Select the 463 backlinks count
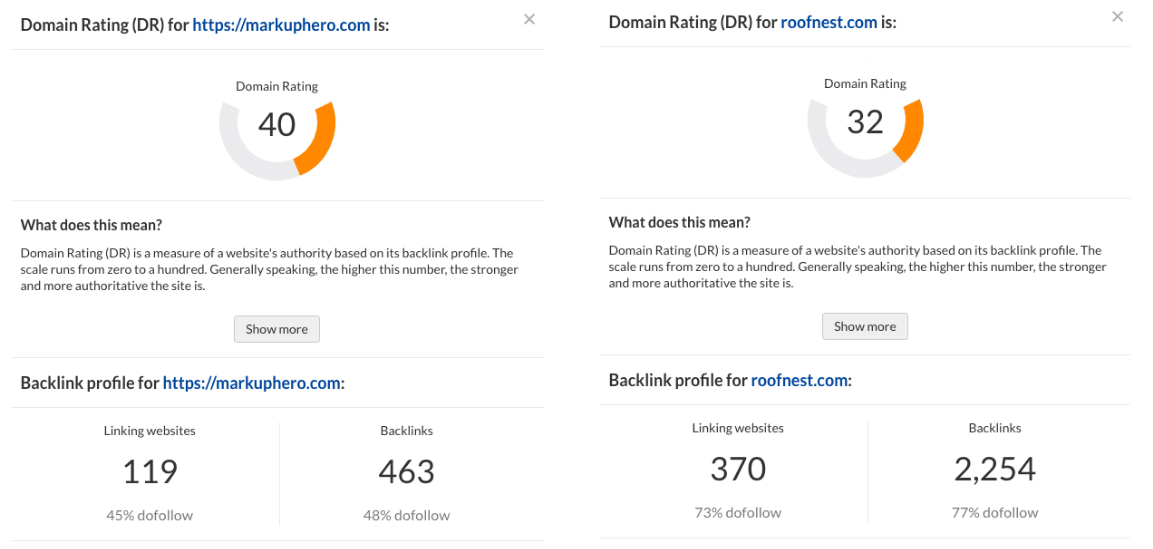 407,471
